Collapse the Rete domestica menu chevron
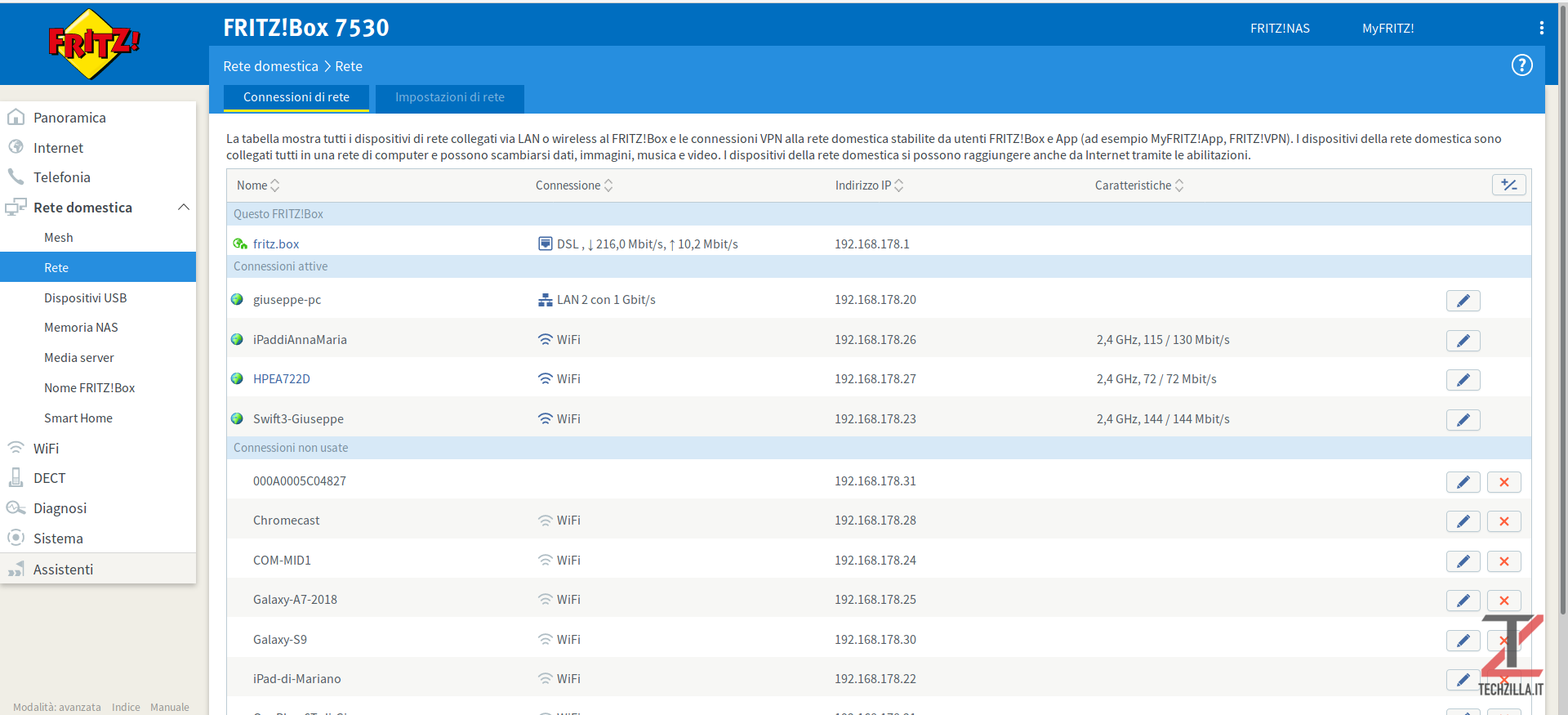The width and height of the screenshot is (1568, 715). point(184,207)
